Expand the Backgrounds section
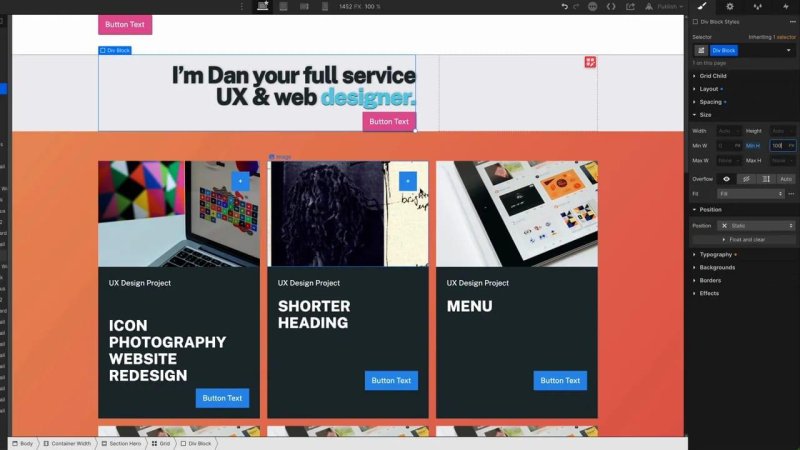Screen dimensions: 800x450 (x=717, y=267)
